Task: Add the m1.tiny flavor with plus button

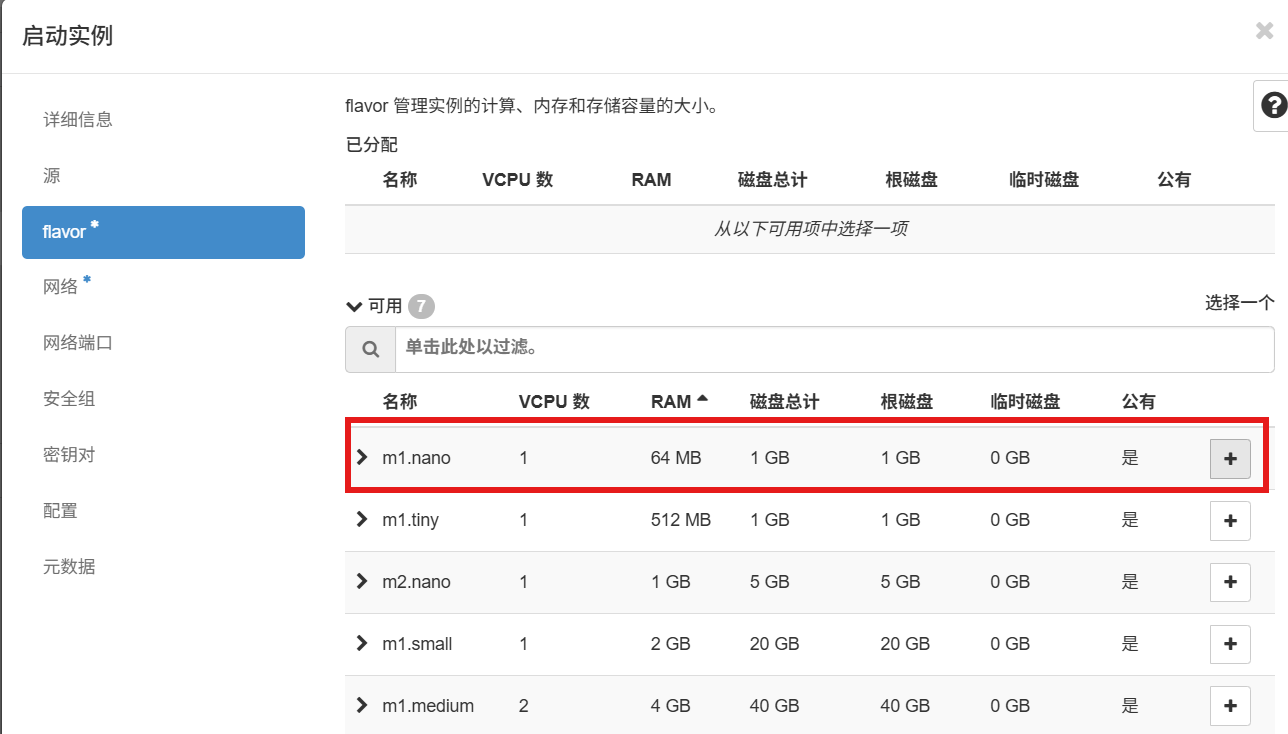Action: click(1230, 520)
